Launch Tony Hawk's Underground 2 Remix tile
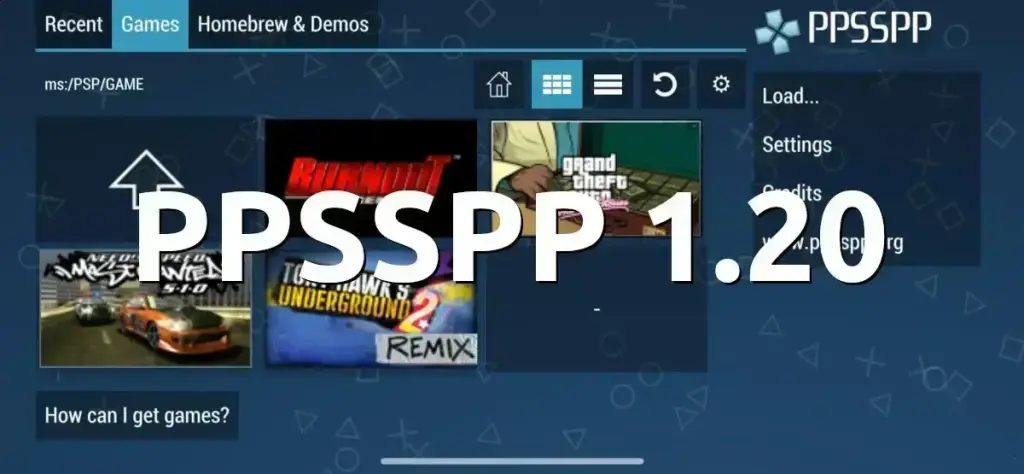Screen dimensions: 1024x474 [371, 308]
